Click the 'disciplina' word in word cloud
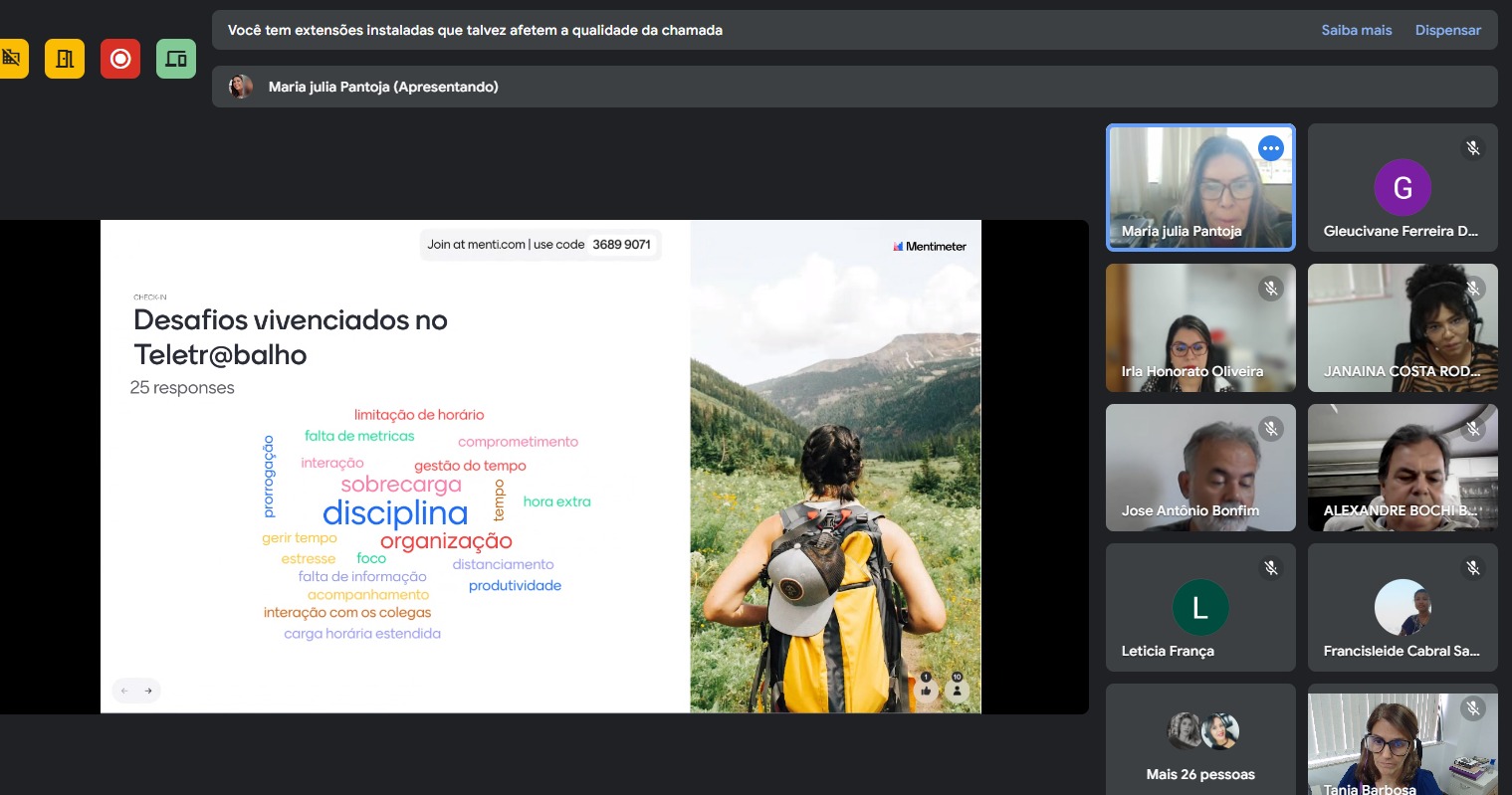Screen dimensions: 1512x795 tap(395, 513)
